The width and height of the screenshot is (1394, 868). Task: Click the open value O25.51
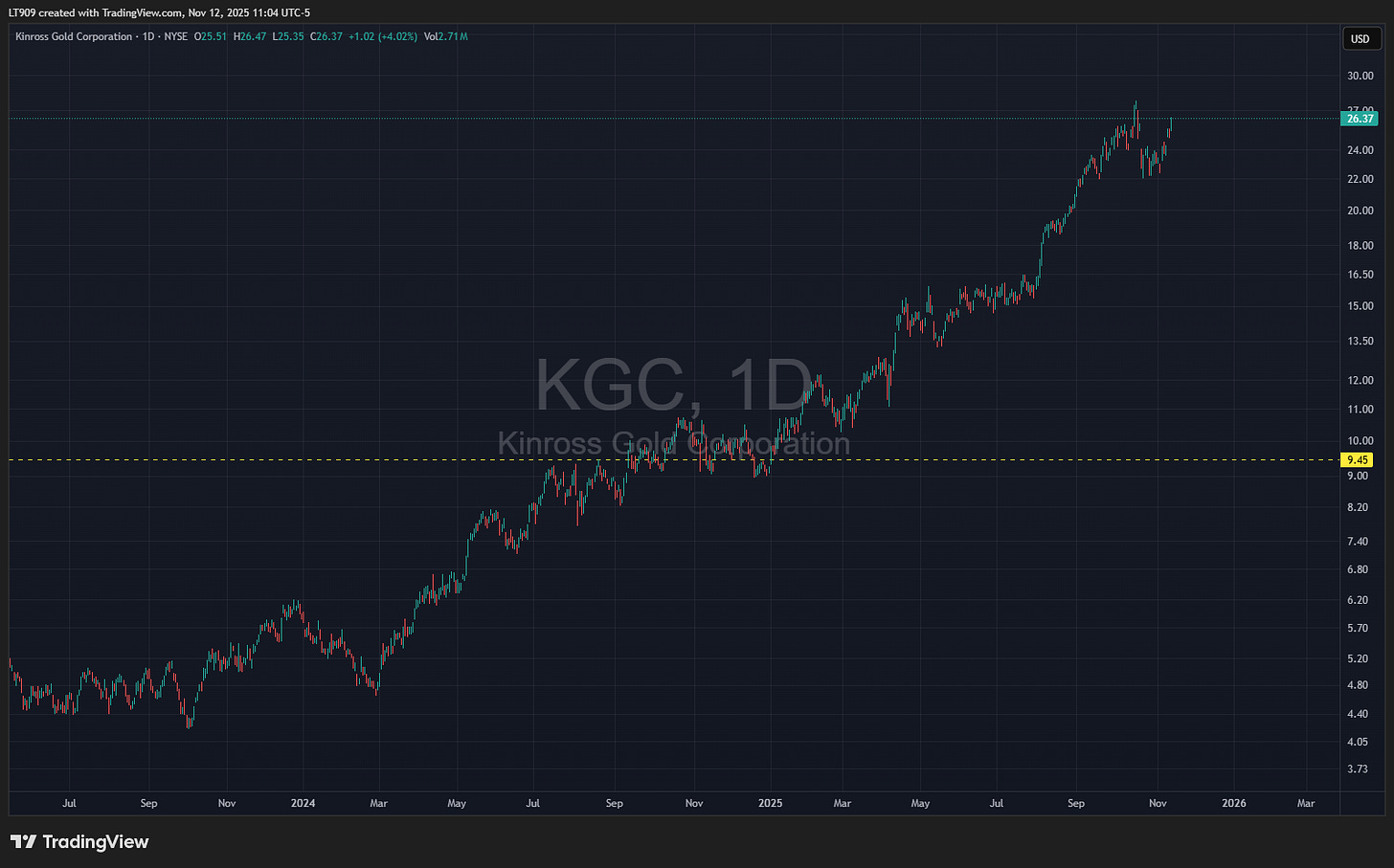[x=211, y=36]
